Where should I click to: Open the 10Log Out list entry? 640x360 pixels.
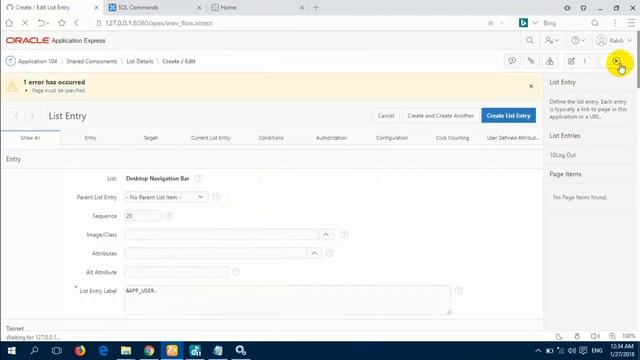pos(562,155)
